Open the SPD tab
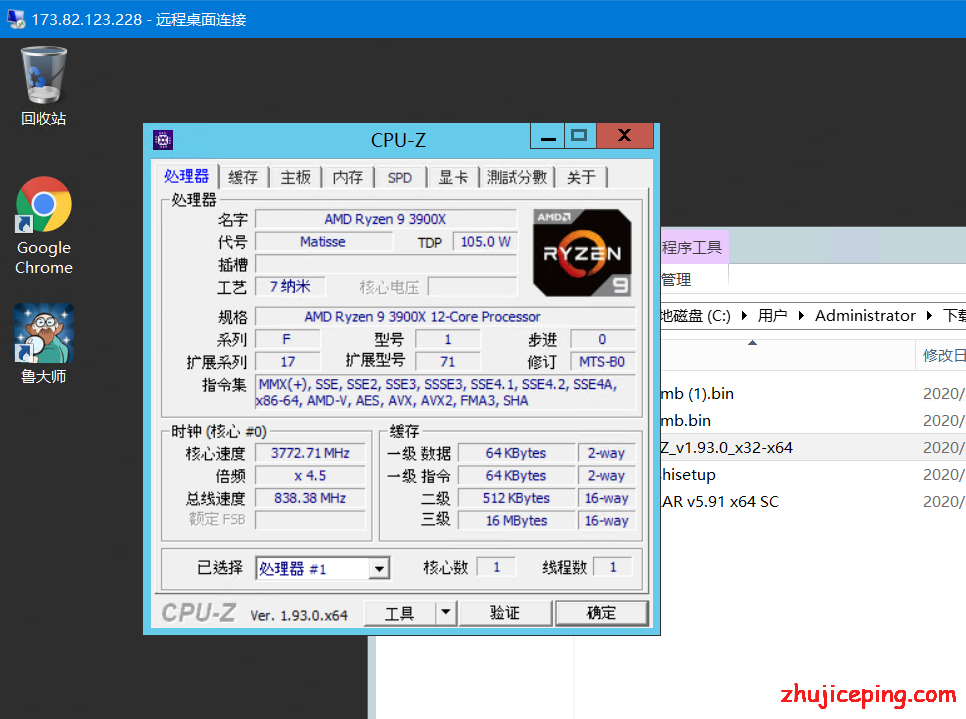 point(400,177)
